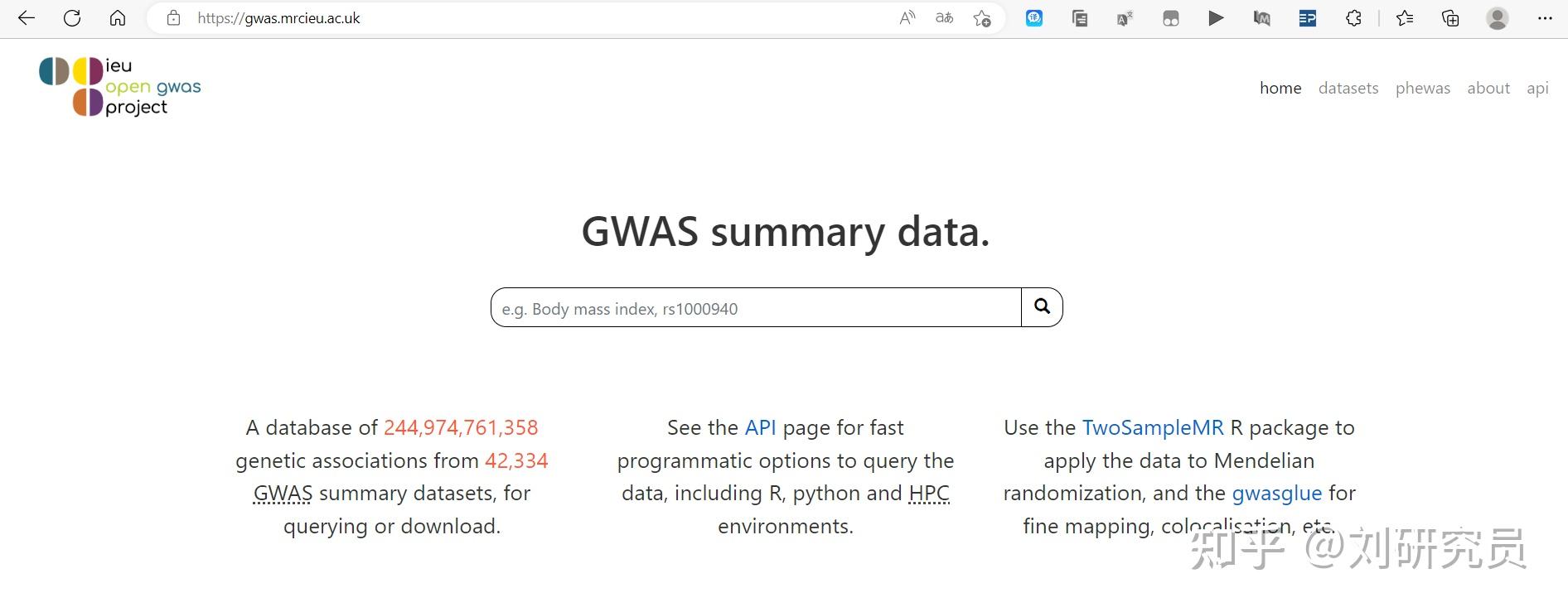This screenshot has height=612, width=1568.
Task: Go to the phewas navigation tab
Action: (1422, 88)
